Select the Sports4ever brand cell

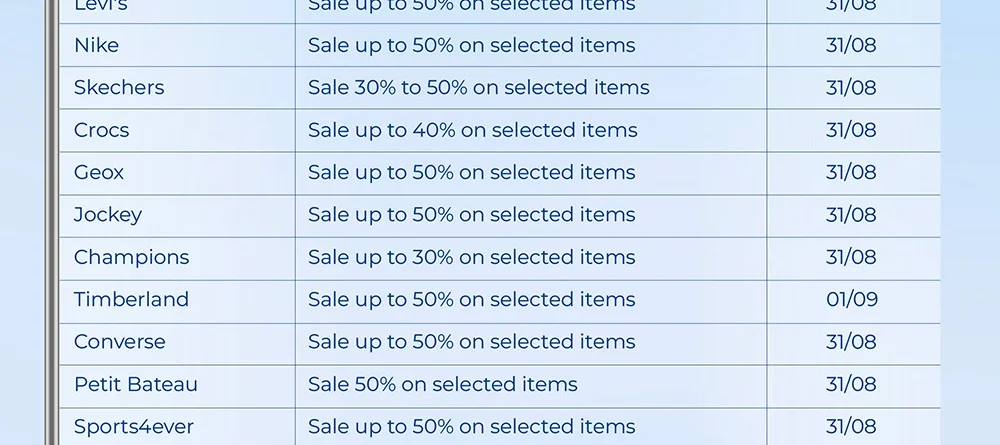point(134,427)
